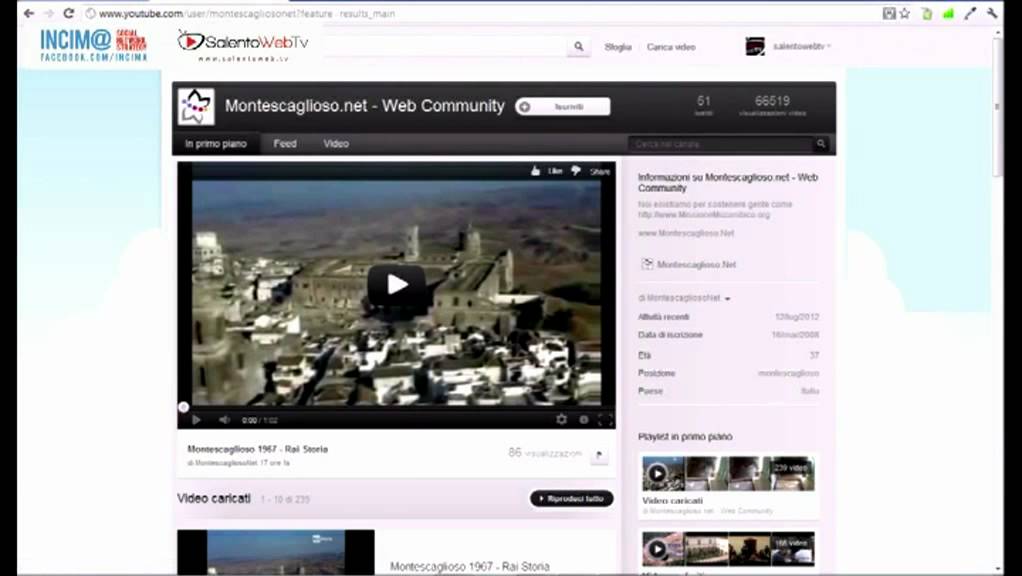
Task: Click the thumbs-up Like icon
Action: pyautogui.click(x=537, y=171)
